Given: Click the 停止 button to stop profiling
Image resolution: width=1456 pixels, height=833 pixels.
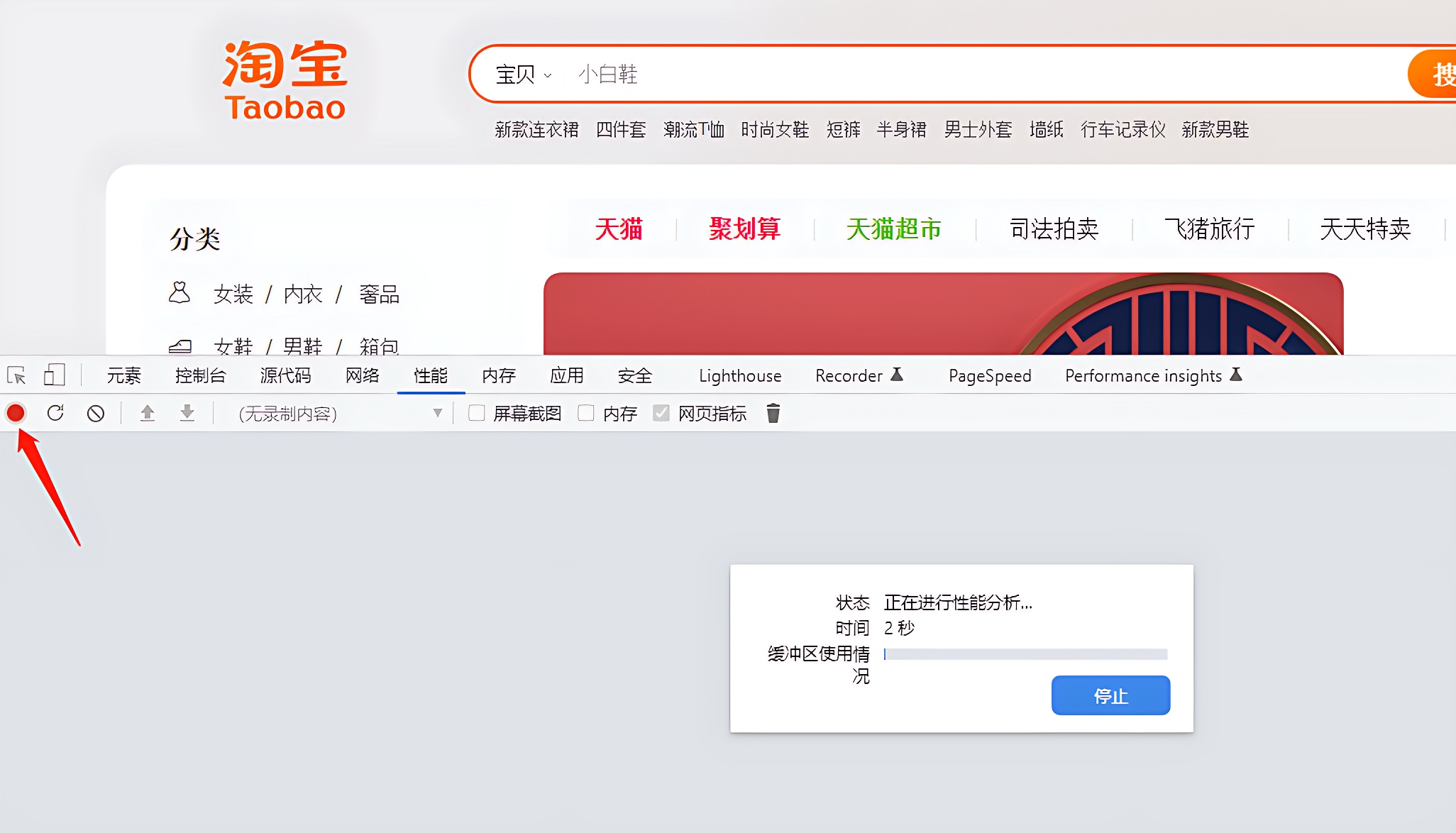Looking at the screenshot, I should coord(1110,695).
